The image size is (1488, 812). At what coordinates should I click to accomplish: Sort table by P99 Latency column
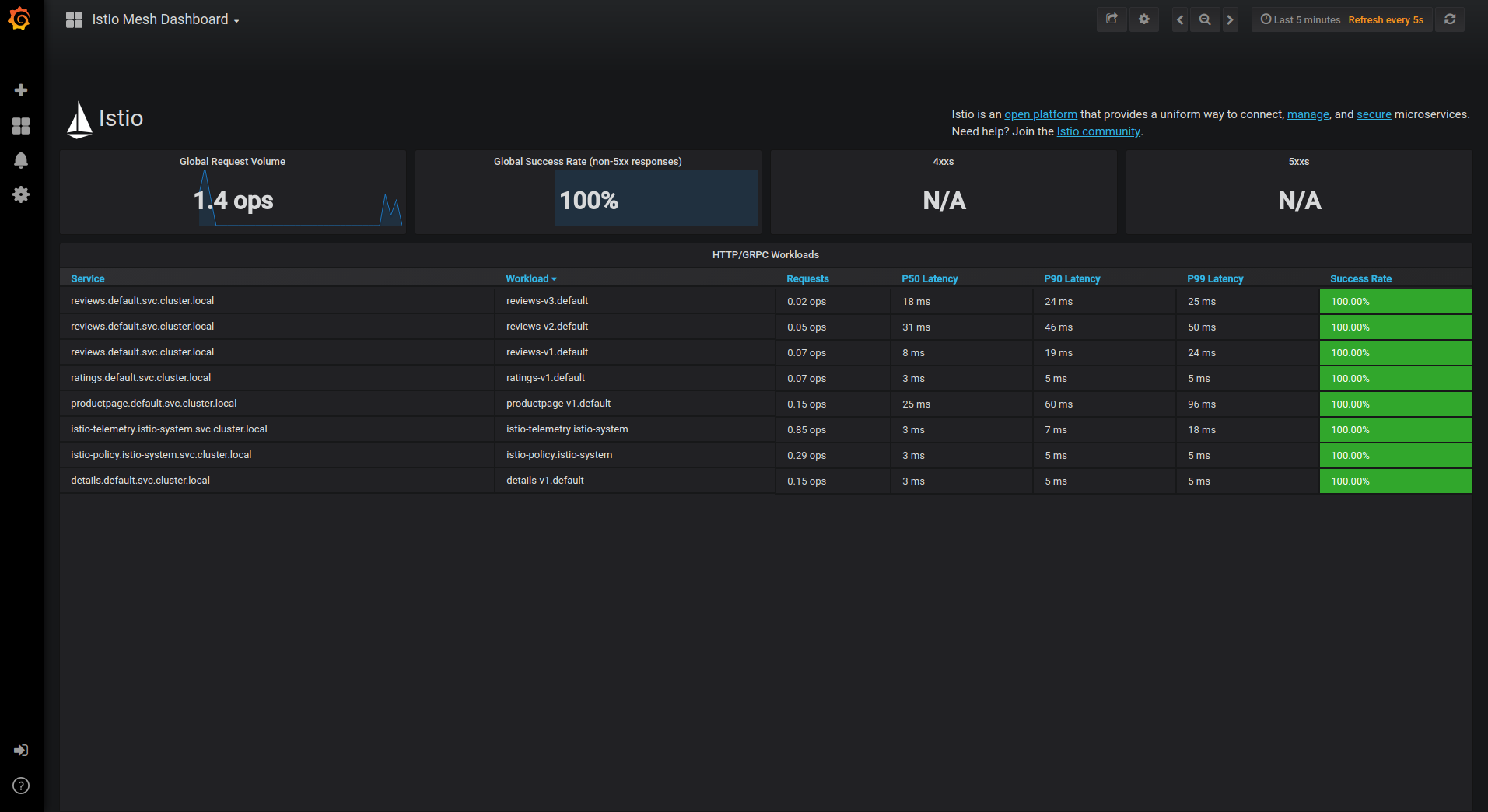pos(1215,279)
